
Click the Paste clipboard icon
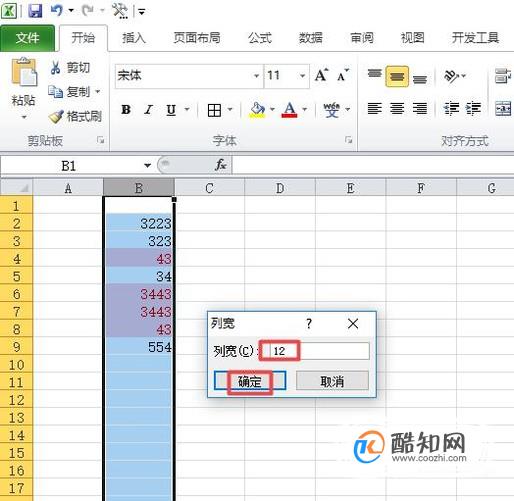[x=24, y=73]
